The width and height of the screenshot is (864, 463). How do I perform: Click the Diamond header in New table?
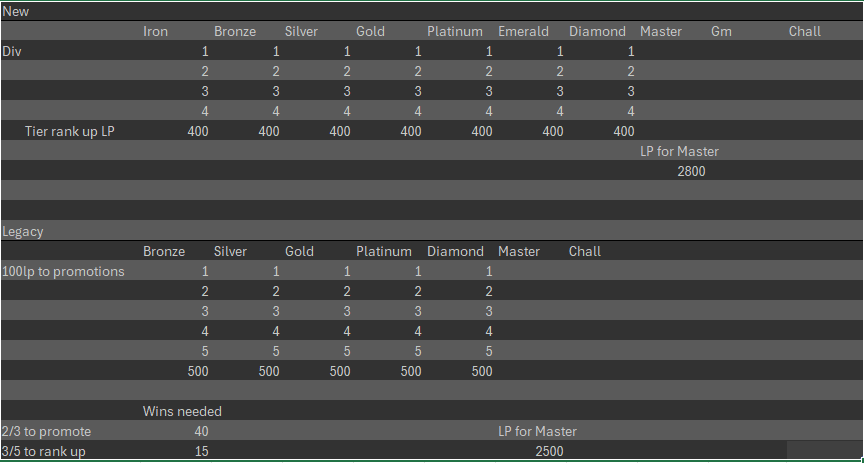click(597, 31)
